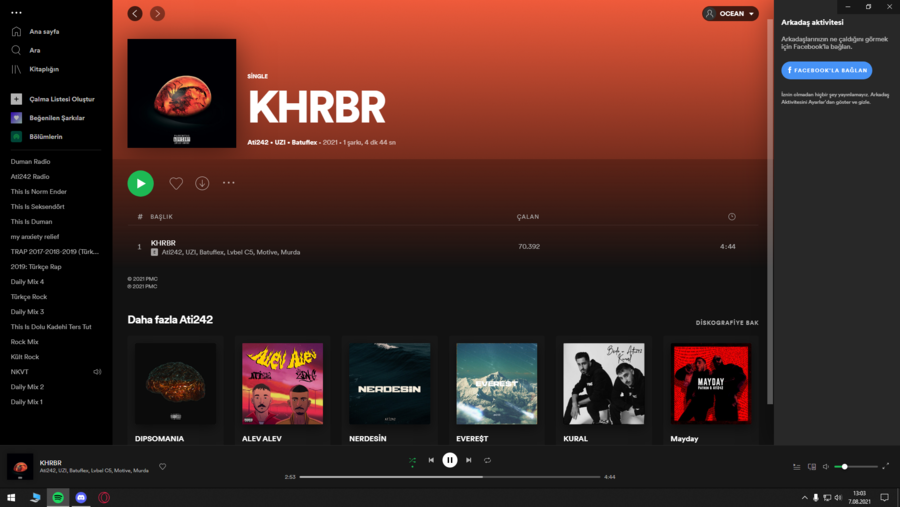Screen dimensions: 900x507
Task: Open connect to a device icon
Action: 812,467
